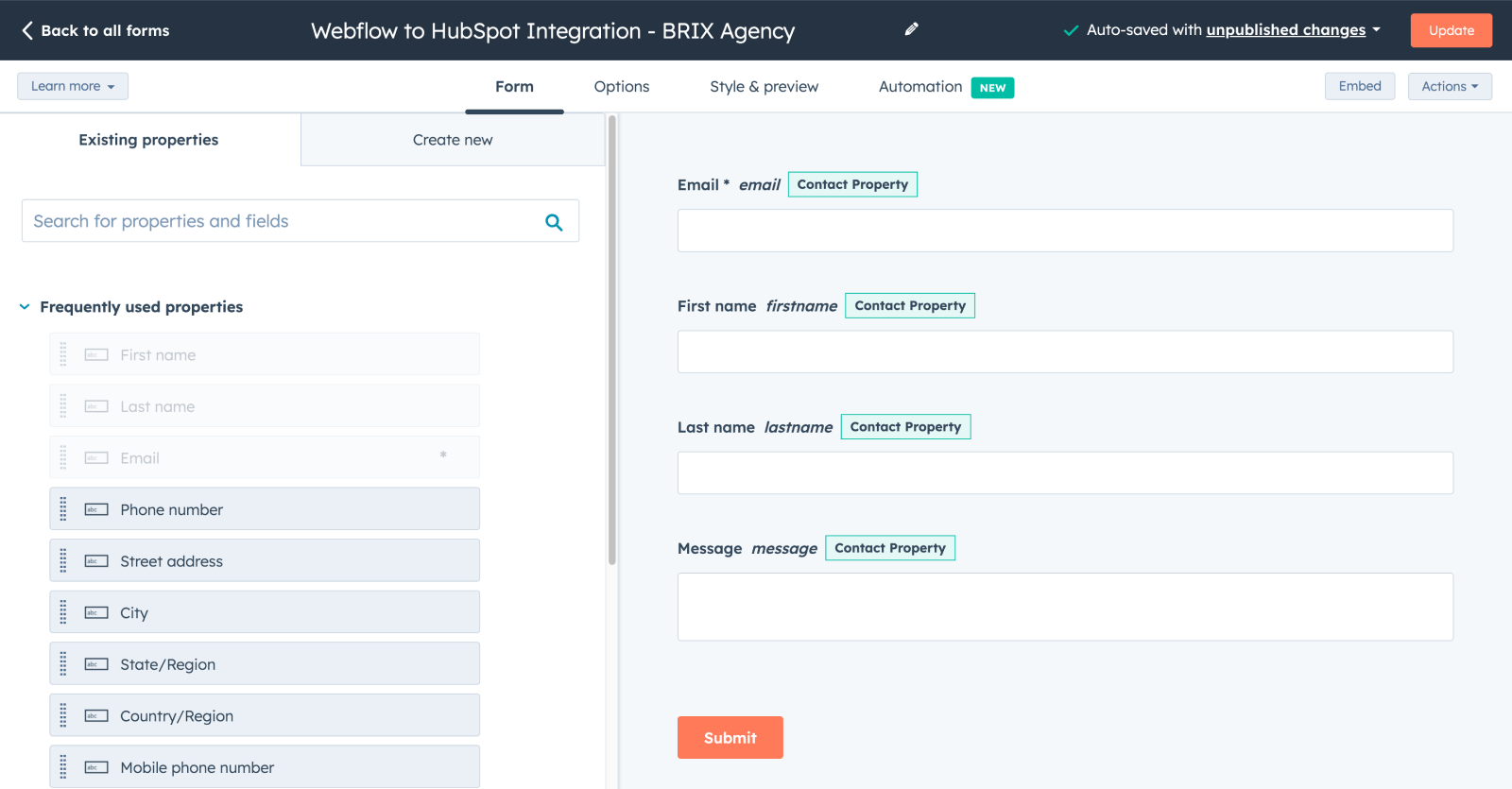Open the unpublished changes dropdown arrow
1512x789 pixels.
(x=1377, y=30)
